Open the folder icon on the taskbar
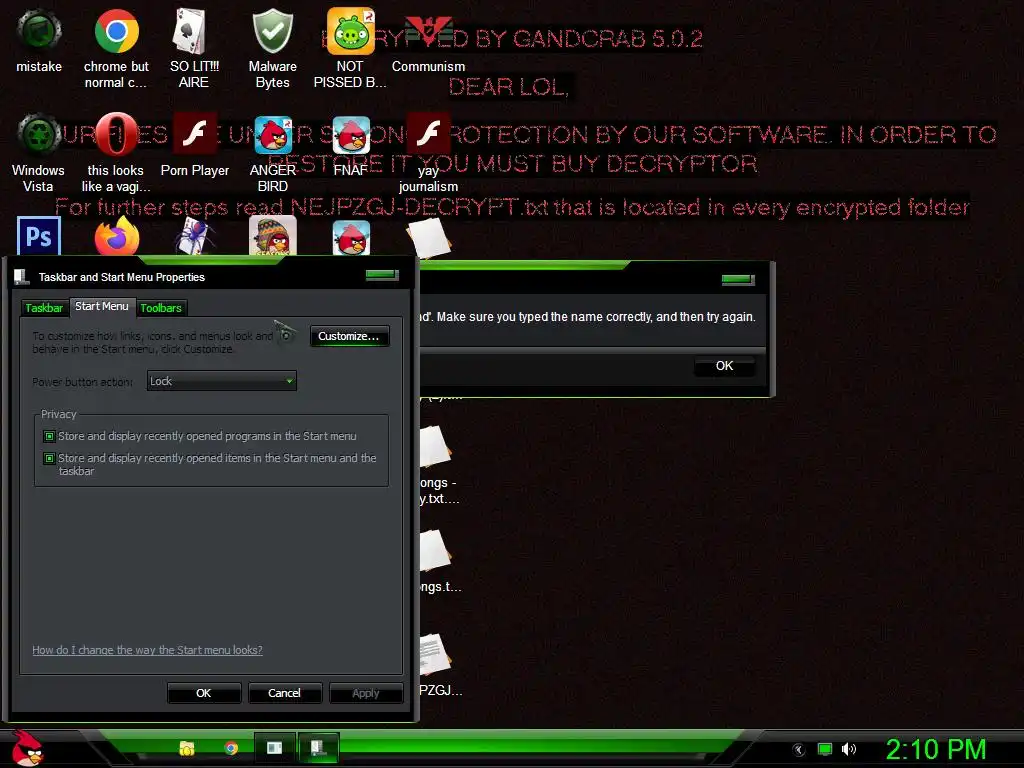 pyautogui.click(x=187, y=748)
